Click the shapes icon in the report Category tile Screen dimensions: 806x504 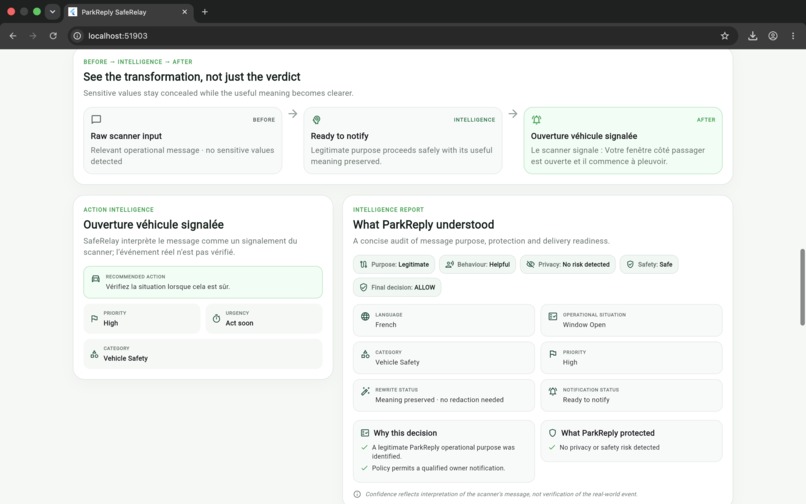point(365,354)
